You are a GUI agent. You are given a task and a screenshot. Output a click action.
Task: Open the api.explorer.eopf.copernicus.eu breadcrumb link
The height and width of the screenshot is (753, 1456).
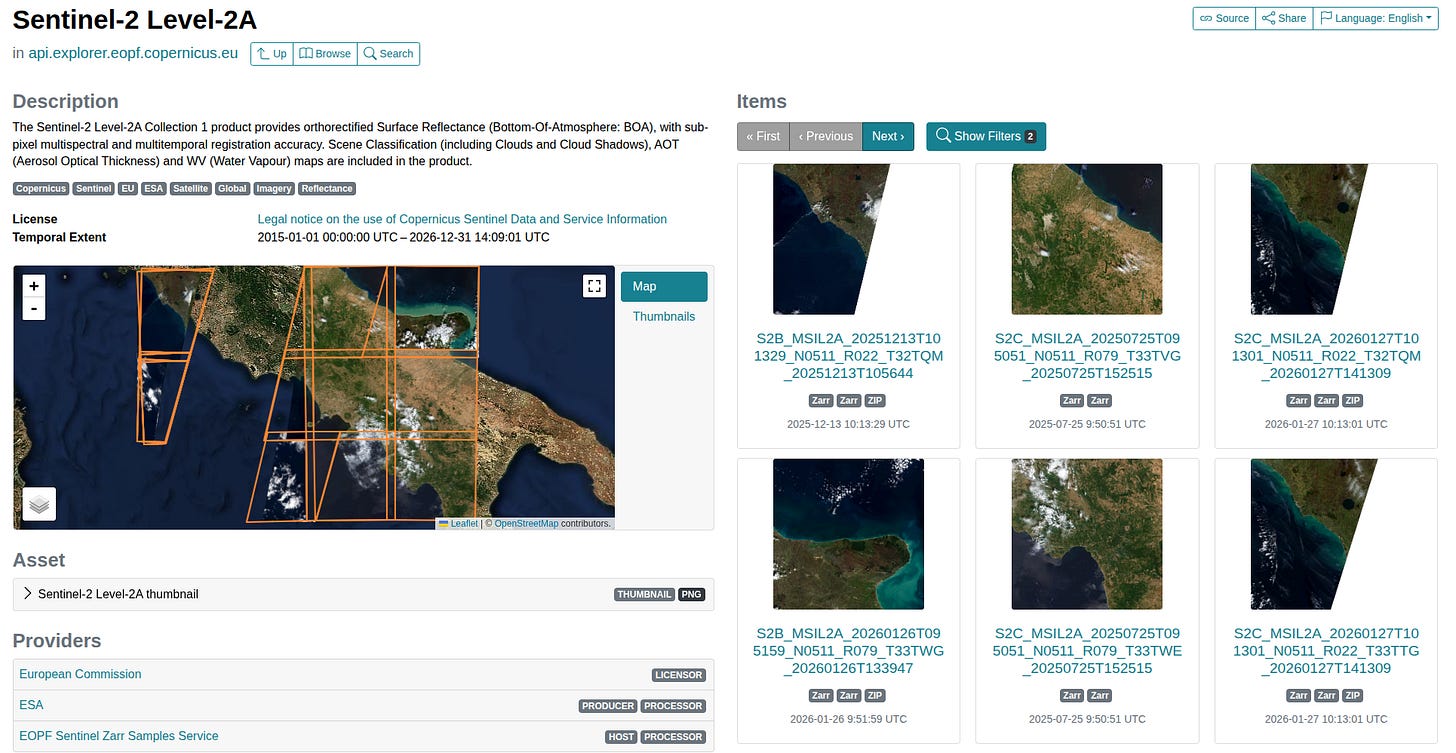131,53
